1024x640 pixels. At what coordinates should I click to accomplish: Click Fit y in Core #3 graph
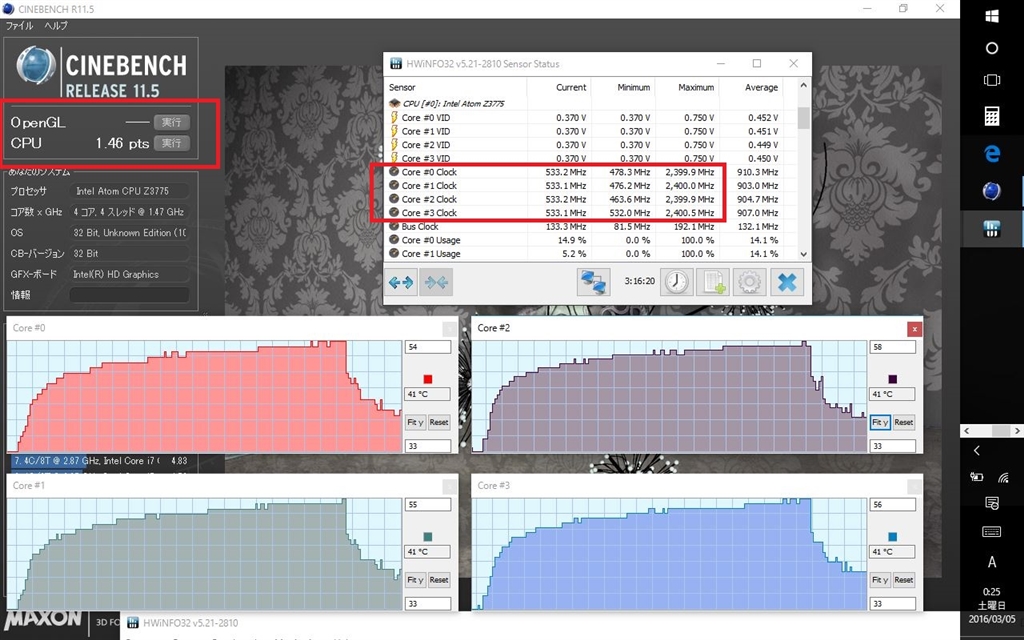coord(880,579)
